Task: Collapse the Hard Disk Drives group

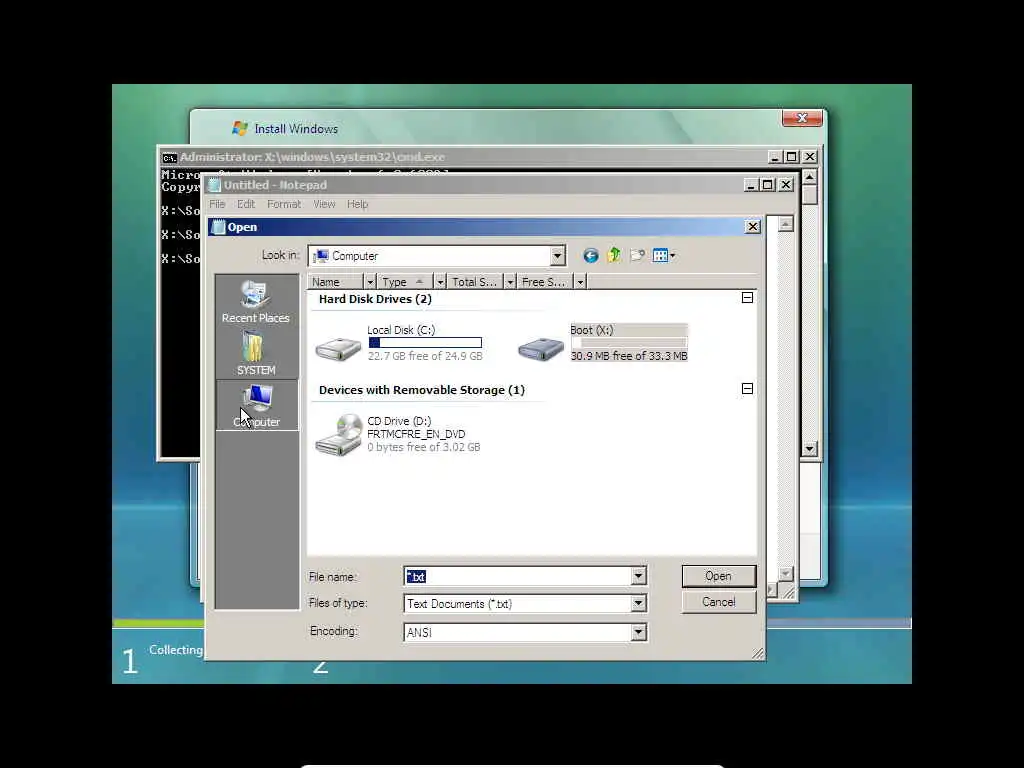Action: pyautogui.click(x=748, y=298)
